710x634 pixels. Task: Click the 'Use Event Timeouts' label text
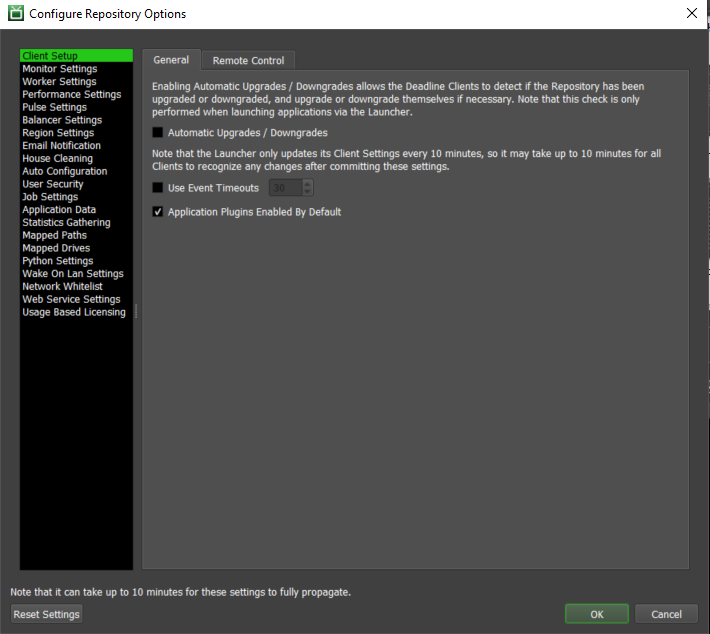pyautogui.click(x=213, y=188)
